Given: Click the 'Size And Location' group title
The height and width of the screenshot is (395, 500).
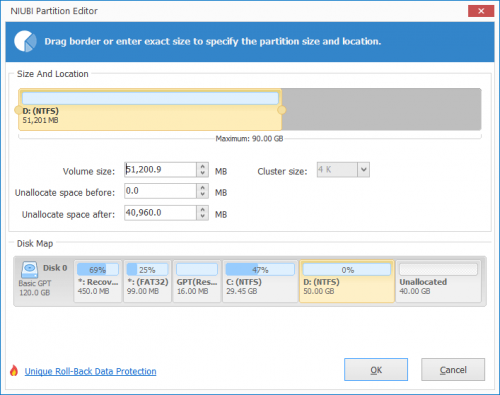Looking at the screenshot, I should pos(53,74).
